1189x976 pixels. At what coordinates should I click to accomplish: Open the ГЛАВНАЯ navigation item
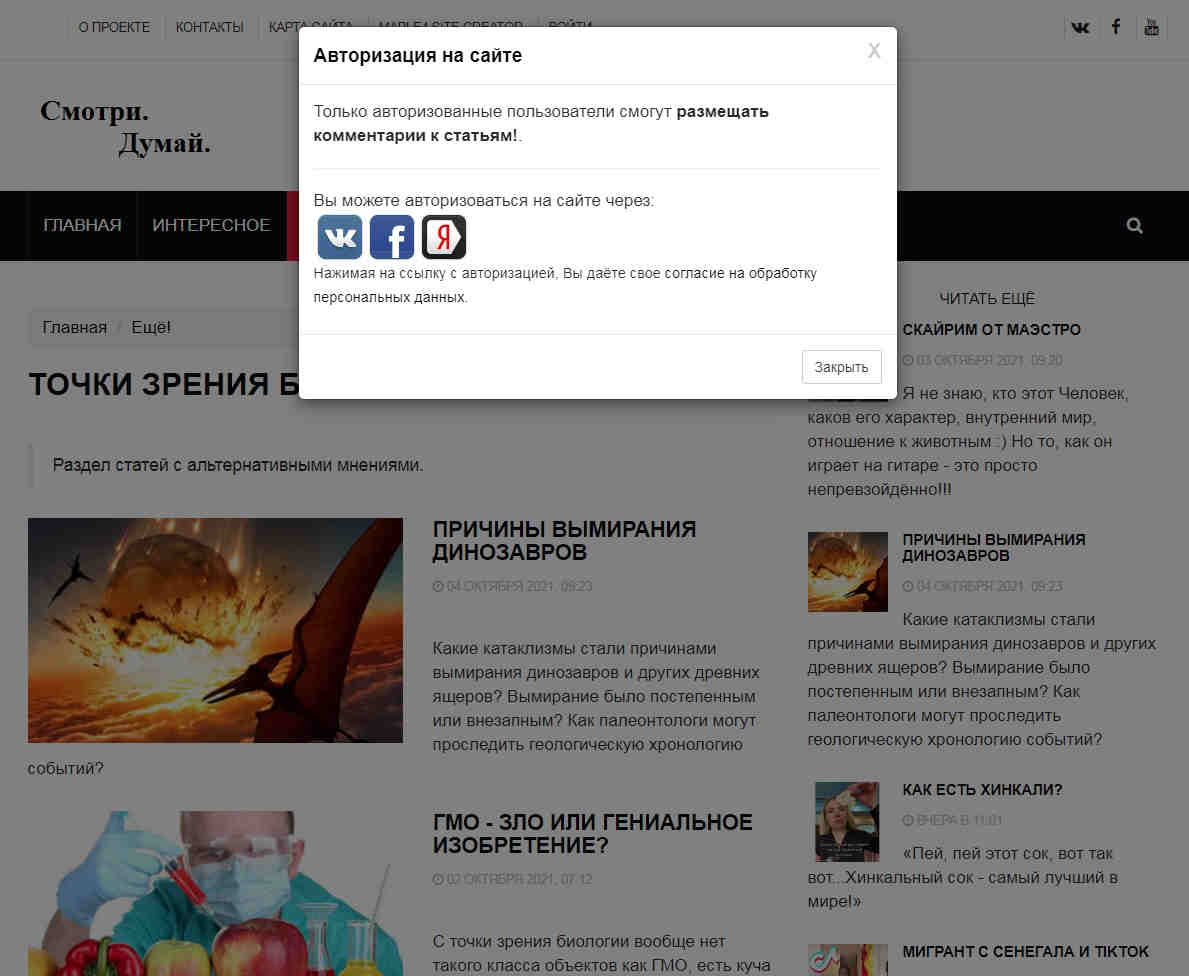point(82,226)
